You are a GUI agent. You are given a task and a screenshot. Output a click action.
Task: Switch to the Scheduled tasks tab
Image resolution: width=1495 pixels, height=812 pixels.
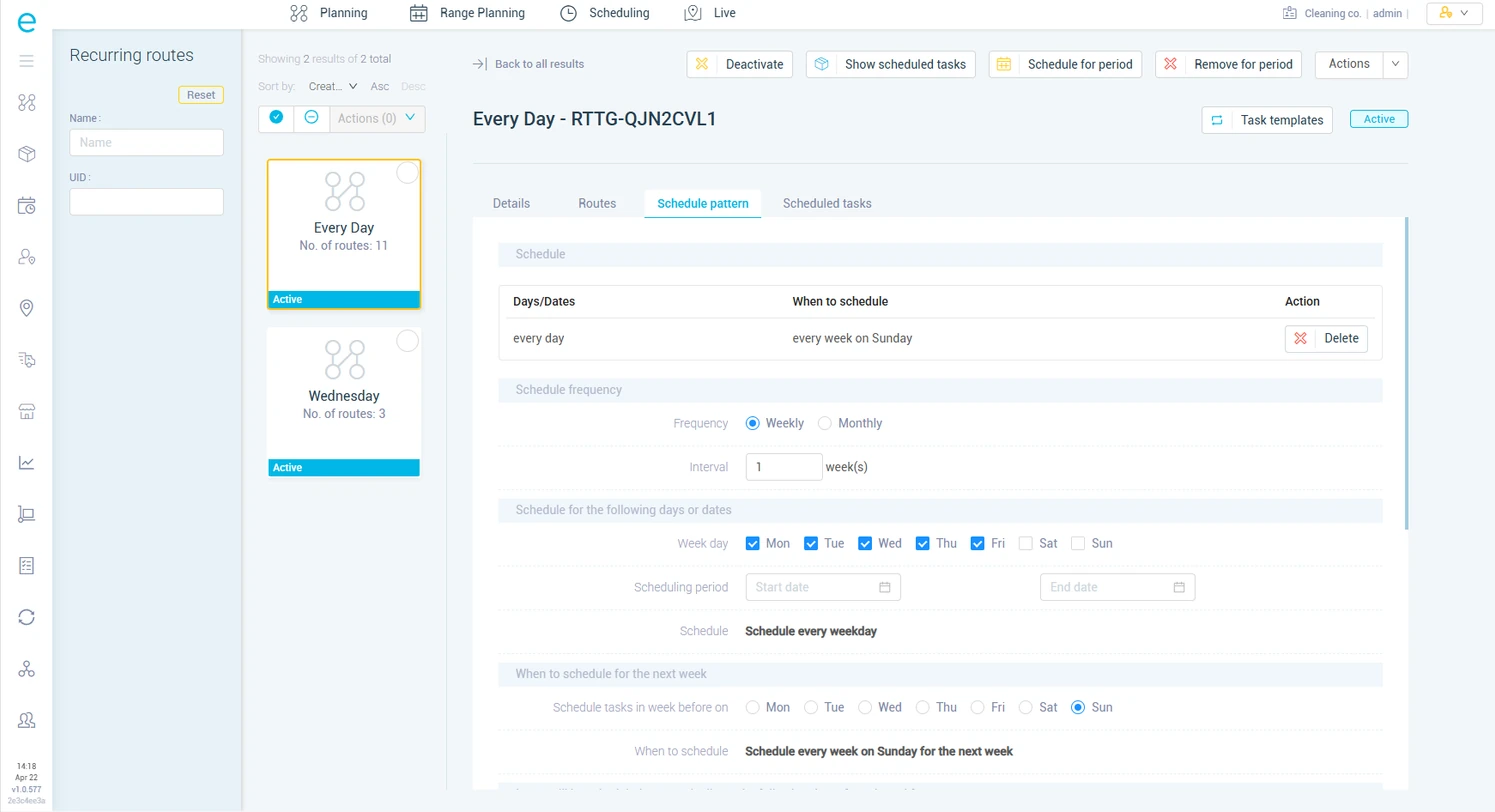click(x=827, y=203)
